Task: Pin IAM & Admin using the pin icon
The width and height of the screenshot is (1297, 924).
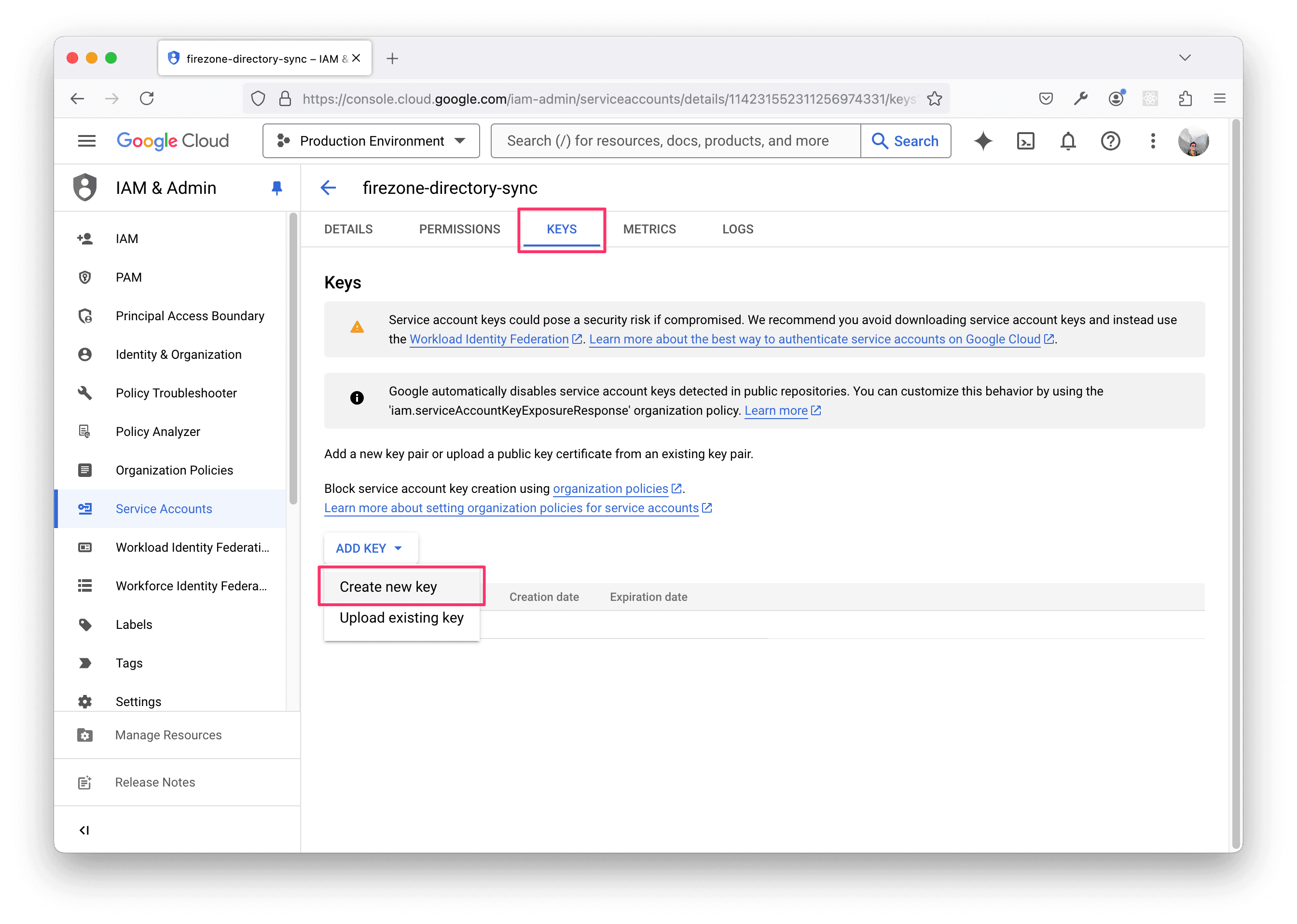Action: [x=276, y=187]
